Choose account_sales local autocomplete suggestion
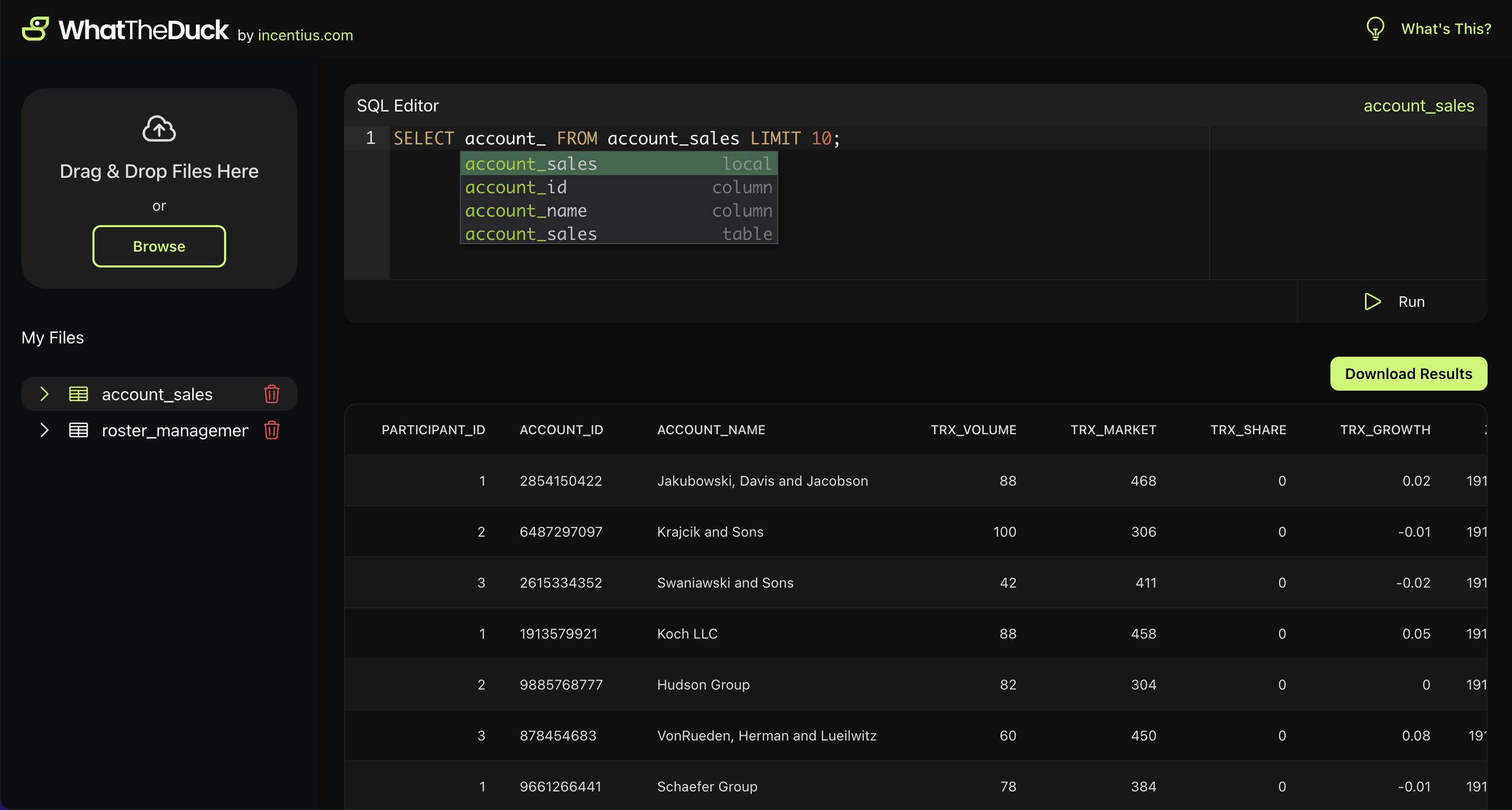Screen dimensions: 1512x810 (618, 164)
